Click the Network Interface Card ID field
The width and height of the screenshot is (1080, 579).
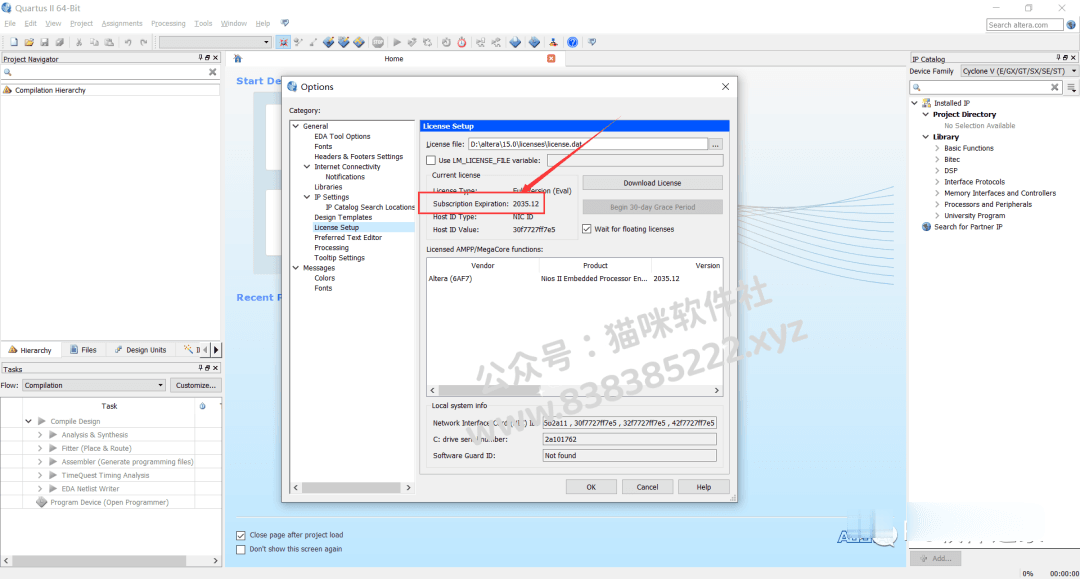click(x=629, y=423)
